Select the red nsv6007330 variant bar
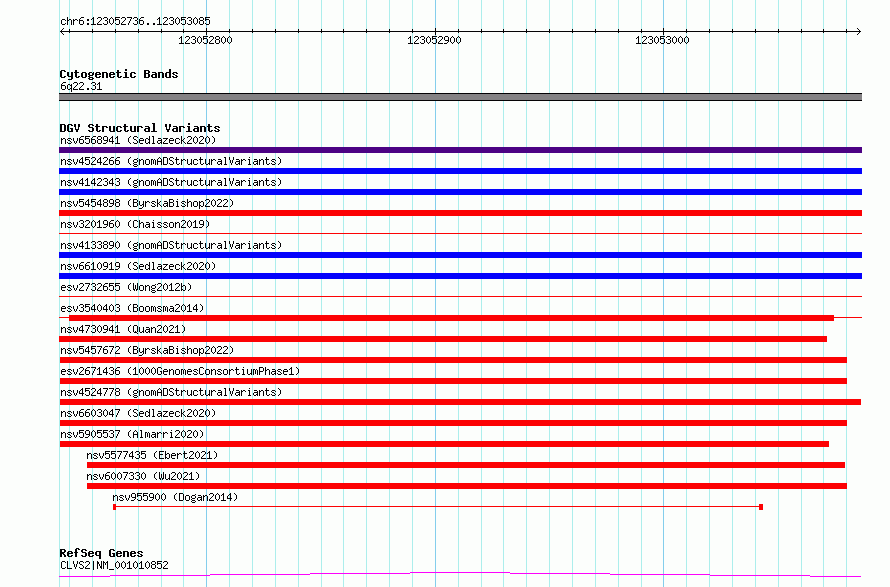This screenshot has width=890, height=587. (467, 486)
